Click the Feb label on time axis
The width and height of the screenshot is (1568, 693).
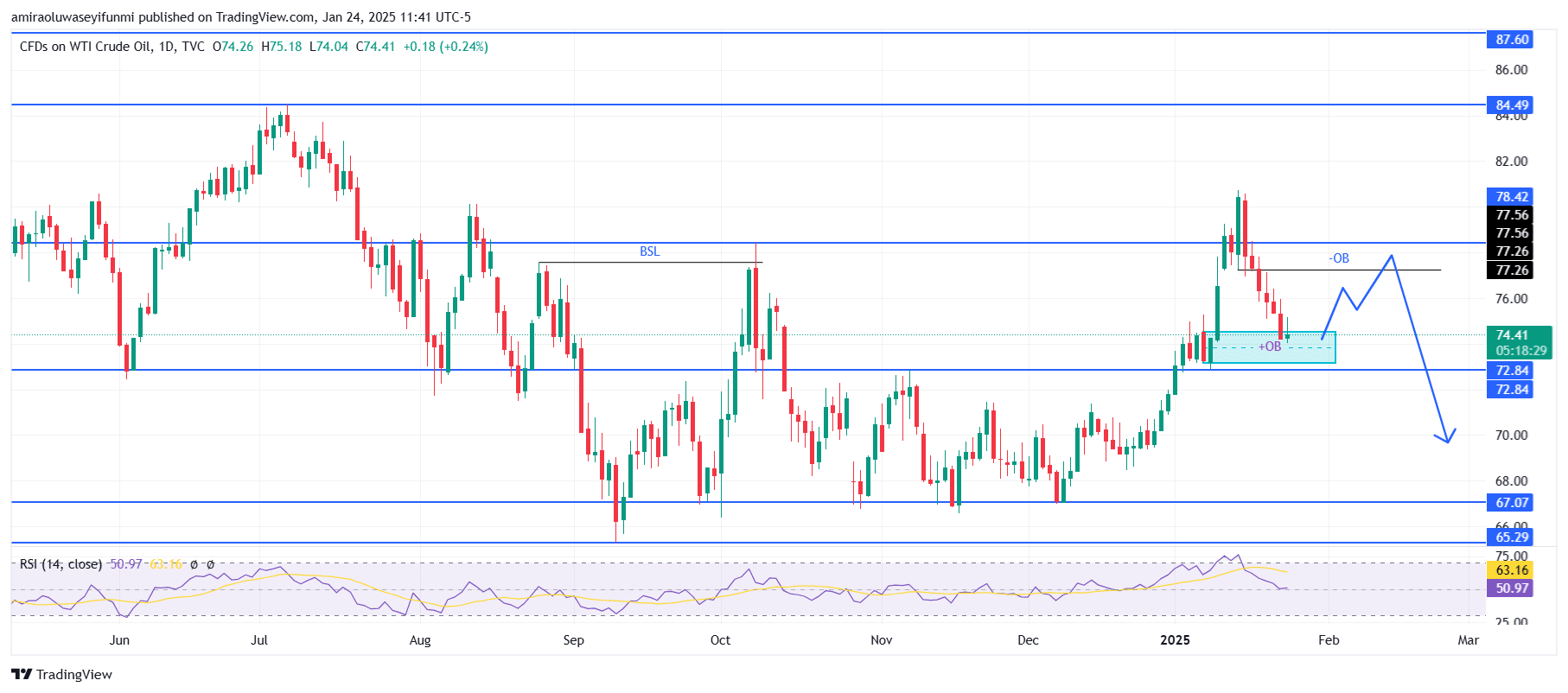click(1329, 640)
